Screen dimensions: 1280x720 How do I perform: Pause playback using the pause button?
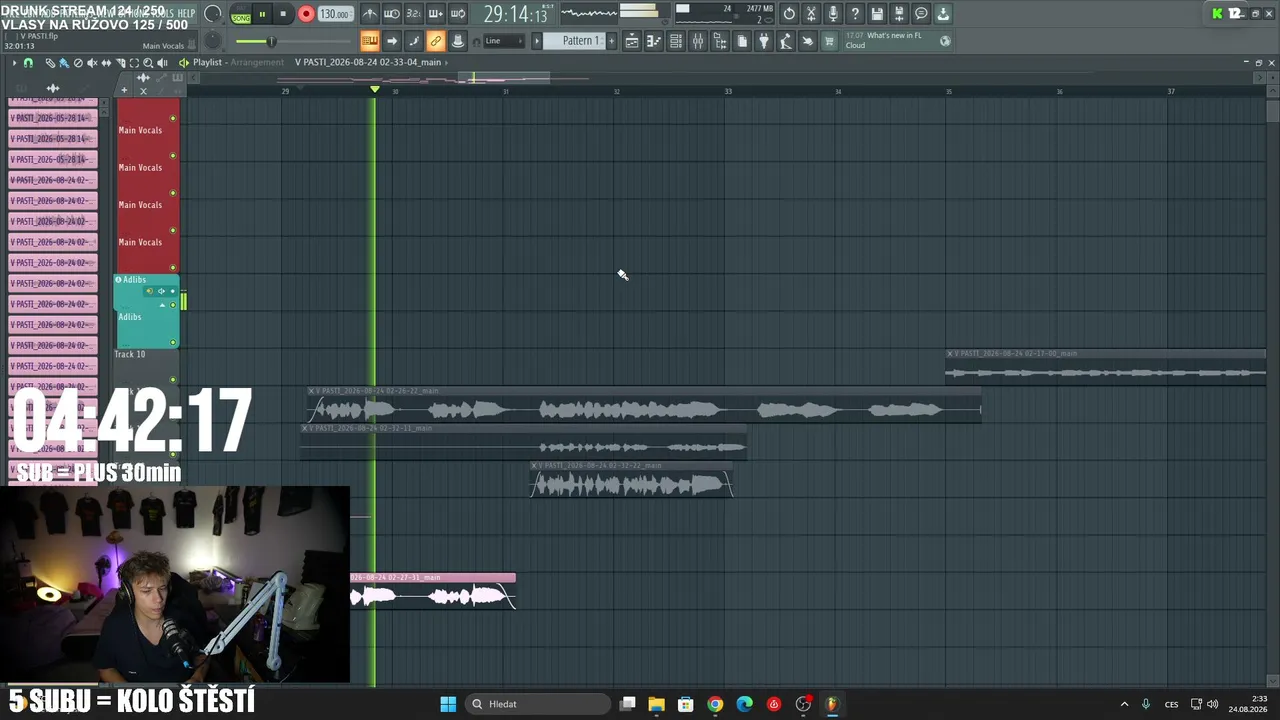[262, 14]
